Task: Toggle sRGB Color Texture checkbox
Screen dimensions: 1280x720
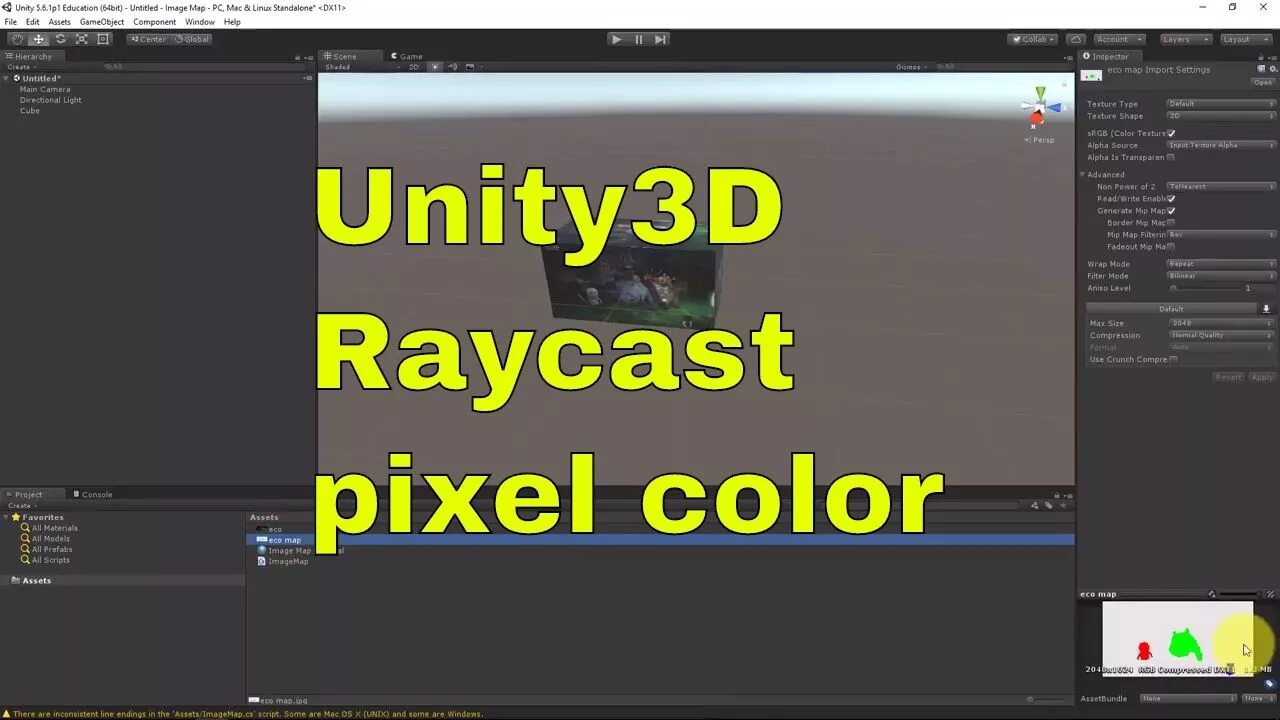Action: click(1171, 133)
